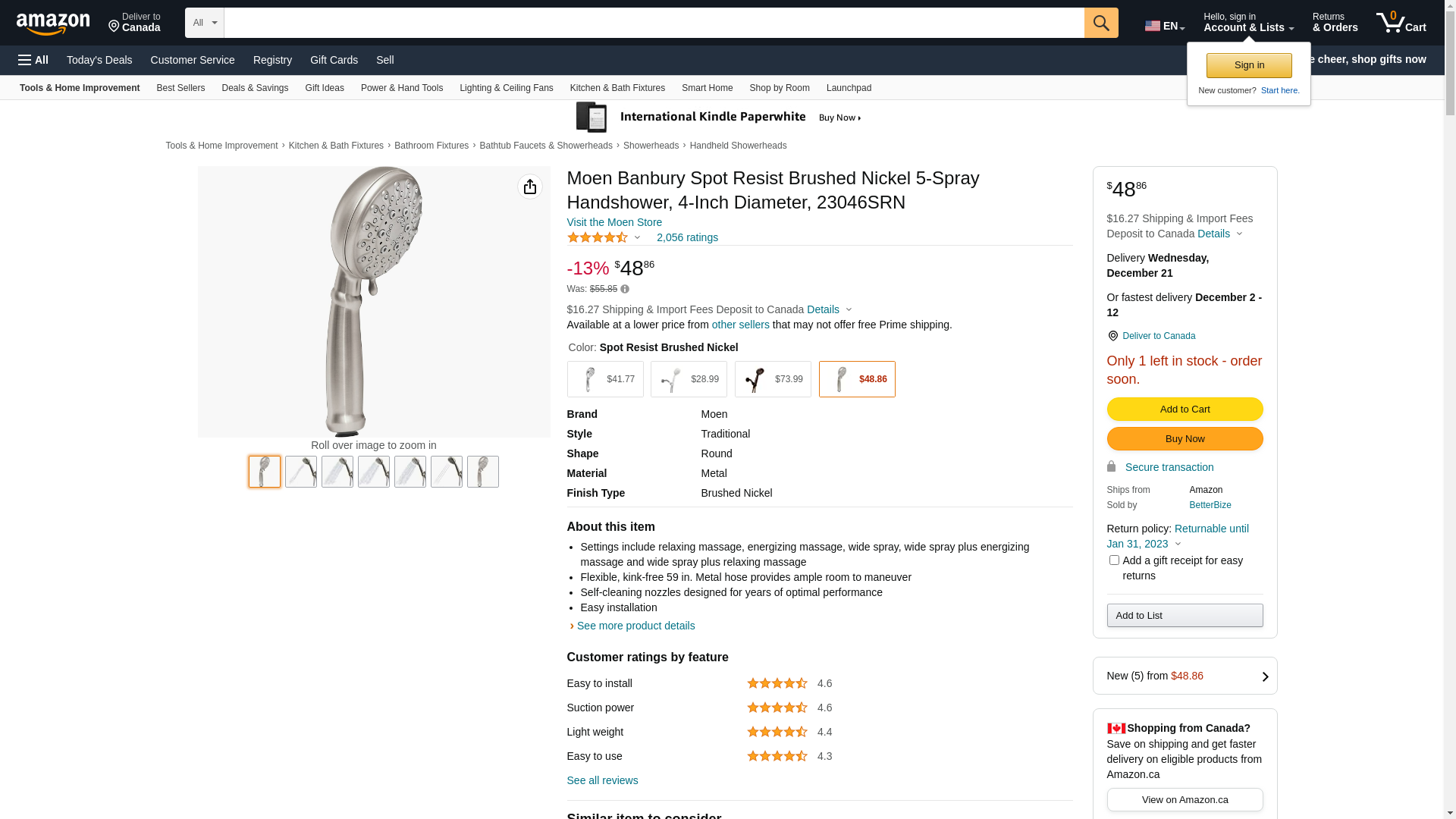Click the info icon beside Was price
This screenshot has width=1456, height=819.
[x=625, y=289]
